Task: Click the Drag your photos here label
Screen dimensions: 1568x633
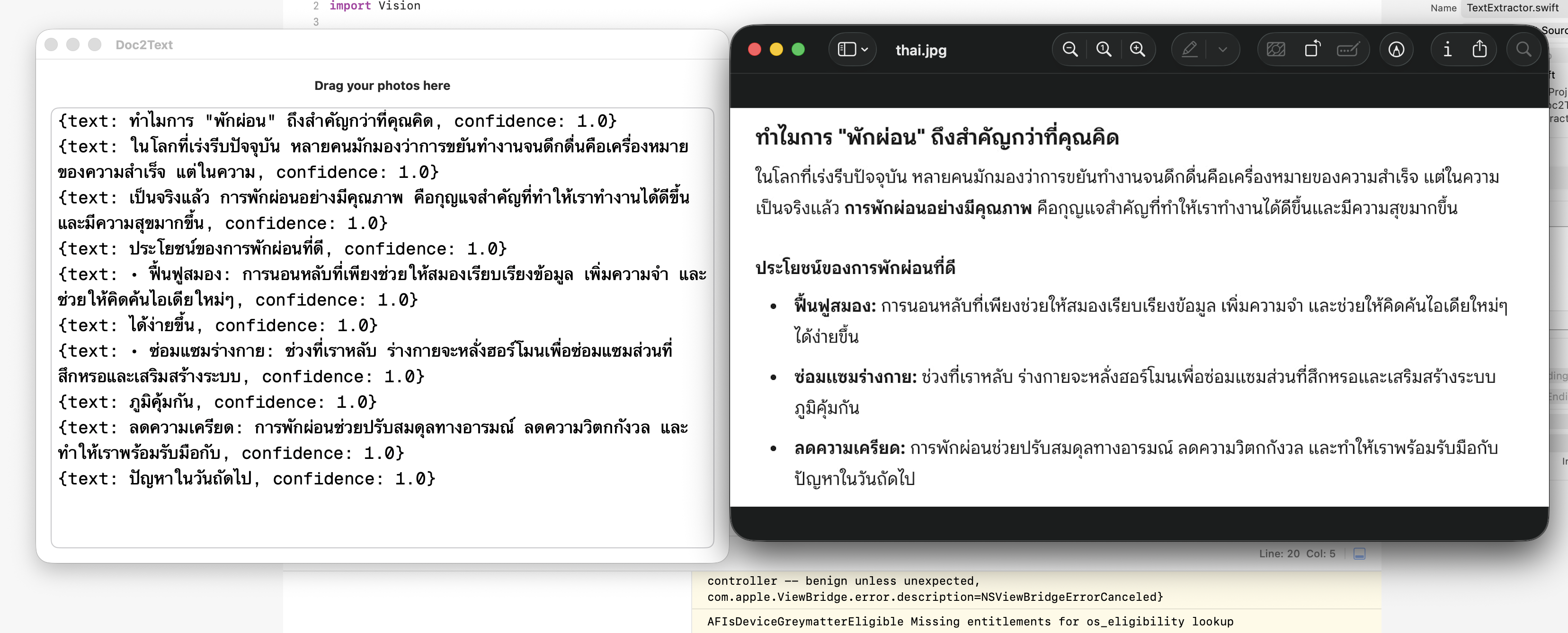Action: (x=382, y=86)
